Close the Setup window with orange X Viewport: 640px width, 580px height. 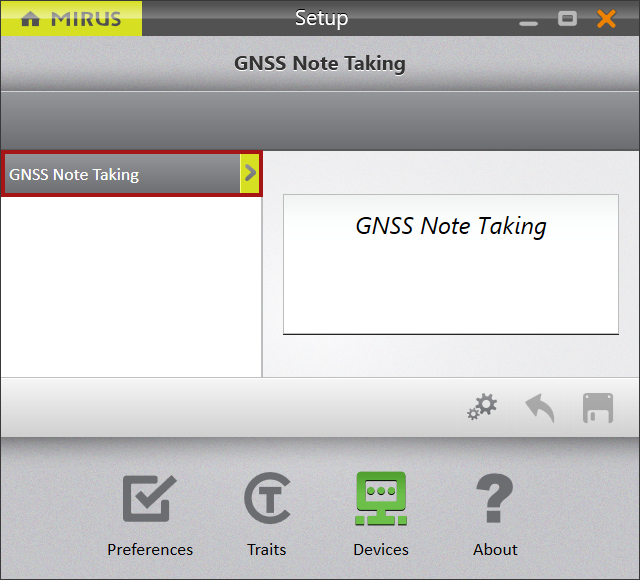[606, 19]
